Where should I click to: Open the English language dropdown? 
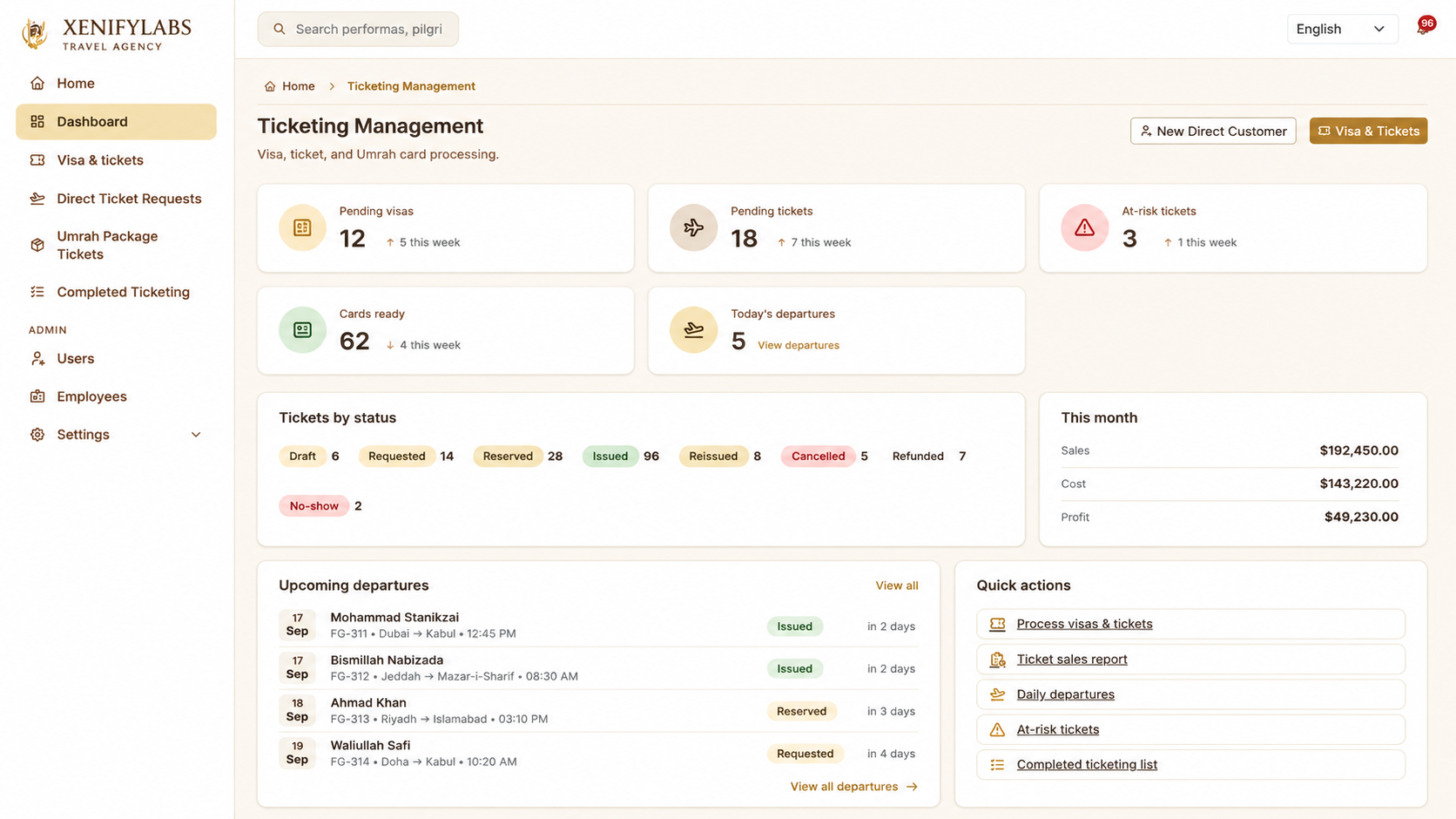[1342, 30]
